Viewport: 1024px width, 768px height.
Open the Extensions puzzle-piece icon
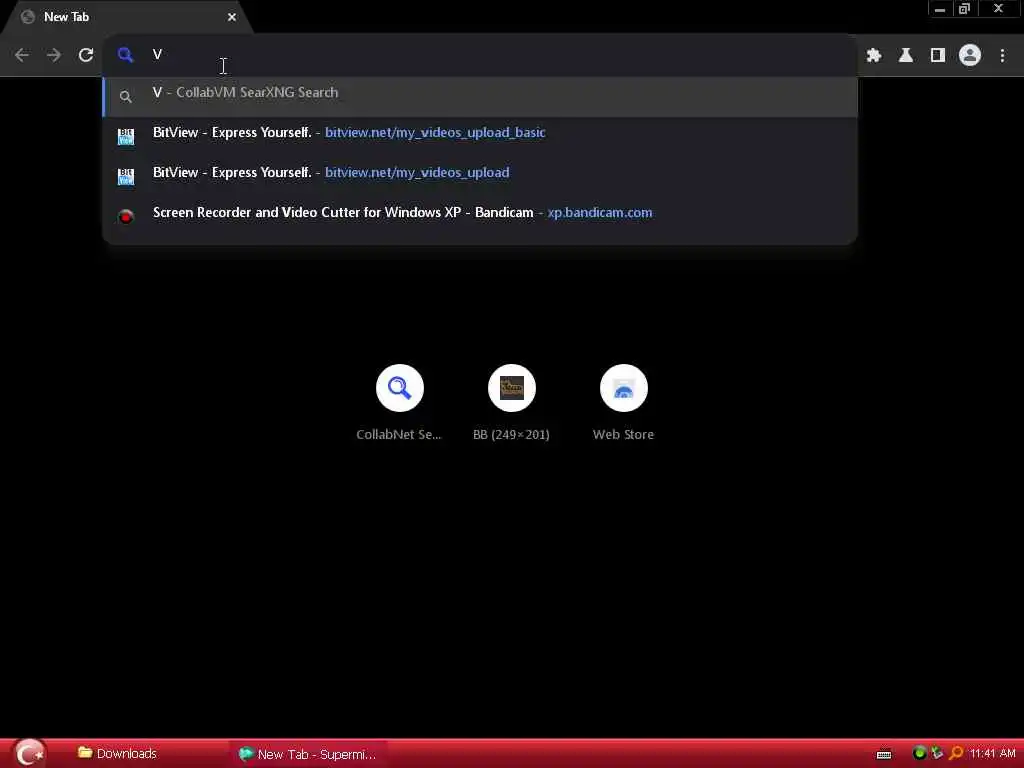pyautogui.click(x=874, y=56)
